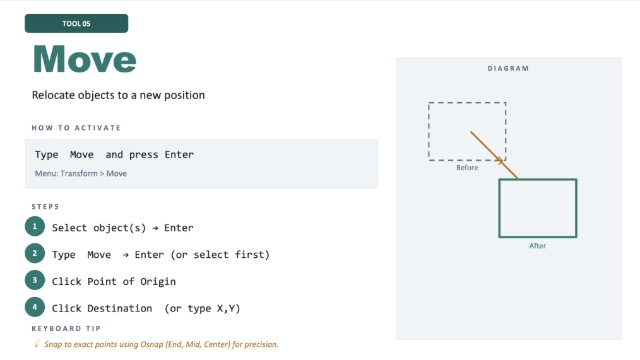Viewport: 640px width, 360px height.
Task: Select step 2 numbered circle icon
Action: [35, 253]
